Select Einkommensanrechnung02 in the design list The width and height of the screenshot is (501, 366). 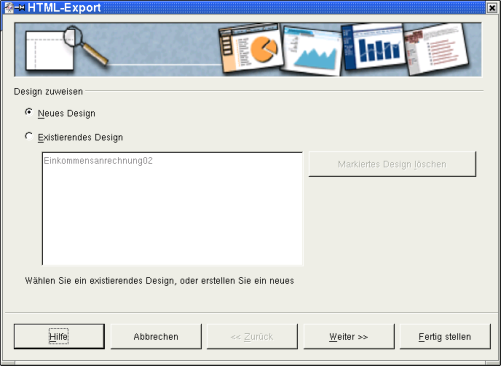tap(98, 161)
